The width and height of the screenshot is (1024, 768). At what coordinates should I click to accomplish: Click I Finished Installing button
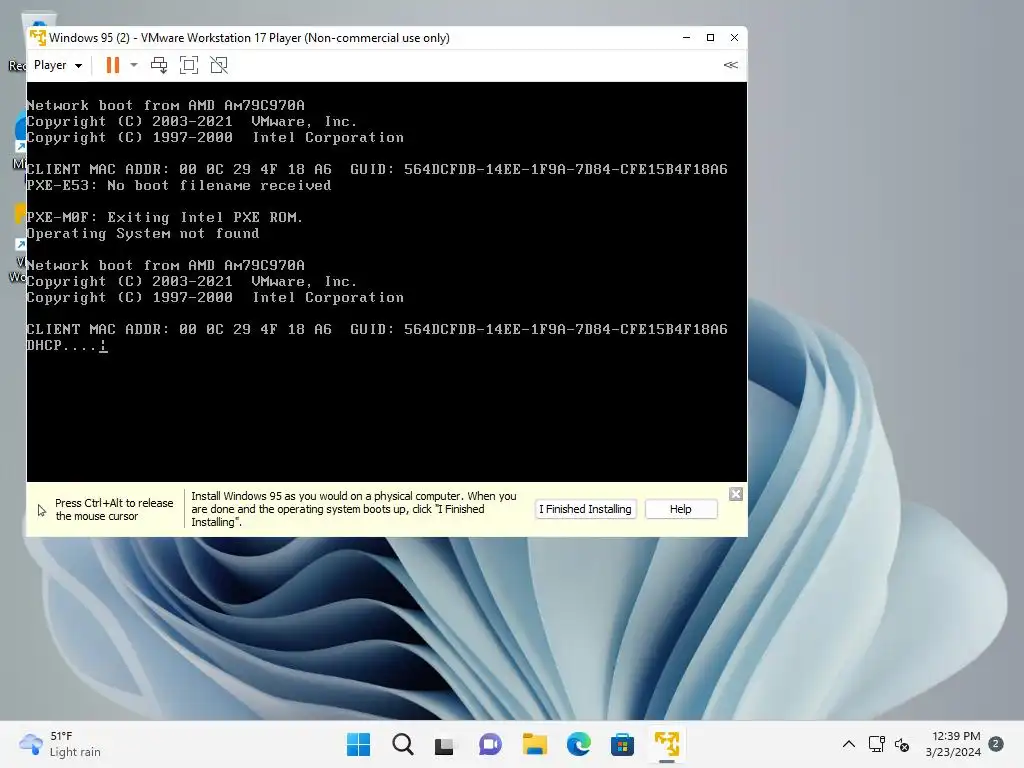585,509
